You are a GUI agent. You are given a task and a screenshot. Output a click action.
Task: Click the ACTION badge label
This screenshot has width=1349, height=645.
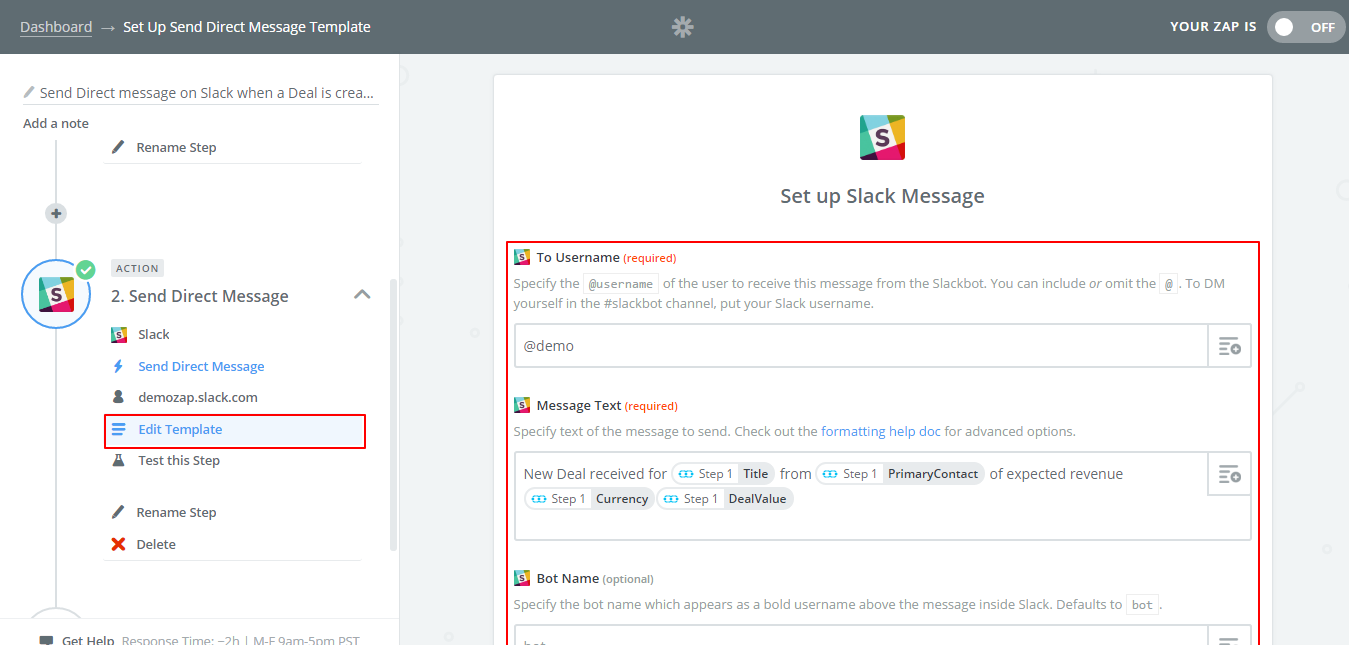tap(137, 268)
